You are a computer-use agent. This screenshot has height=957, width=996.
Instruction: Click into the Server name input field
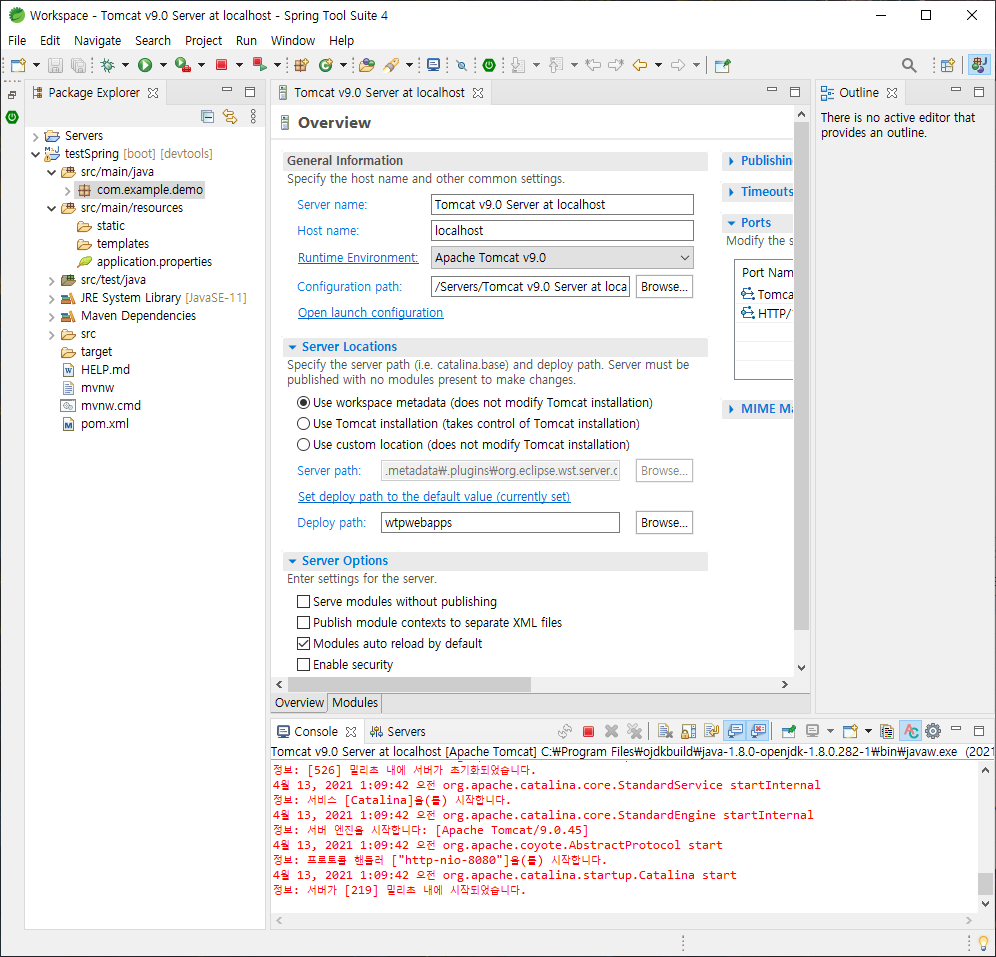[562, 204]
